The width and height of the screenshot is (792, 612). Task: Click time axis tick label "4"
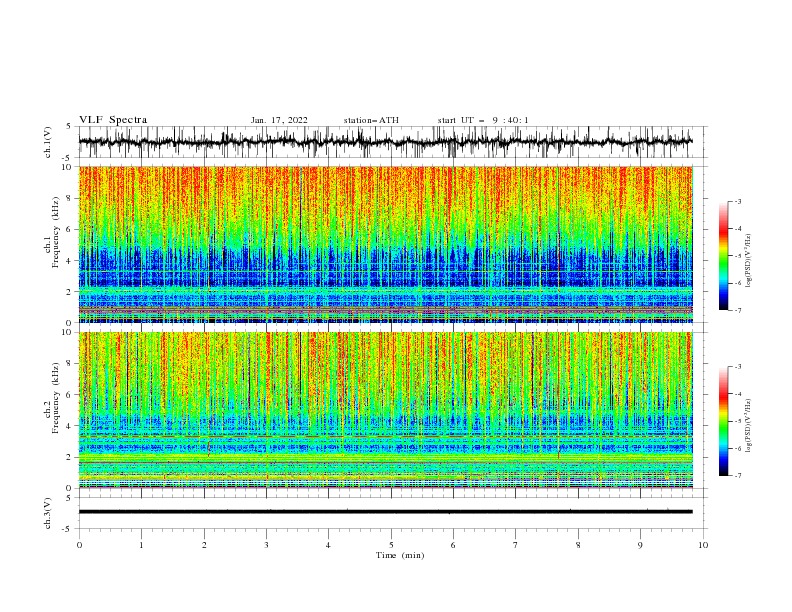[x=328, y=545]
